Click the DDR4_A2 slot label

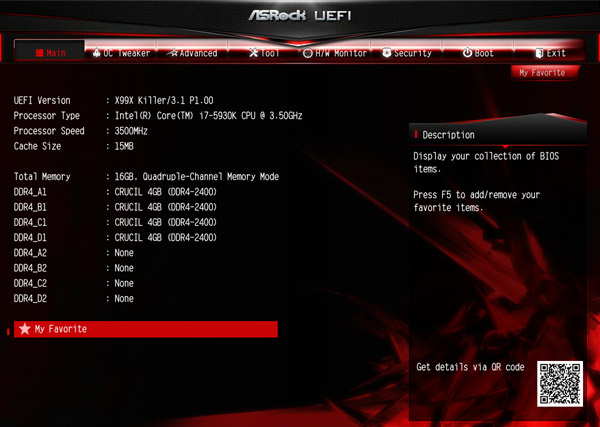pos(30,253)
